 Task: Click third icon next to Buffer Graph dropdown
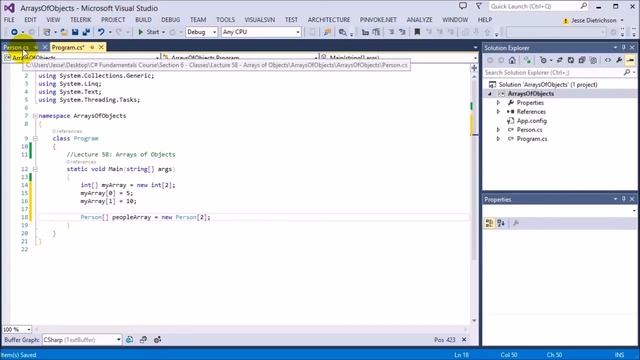click(x=158, y=340)
